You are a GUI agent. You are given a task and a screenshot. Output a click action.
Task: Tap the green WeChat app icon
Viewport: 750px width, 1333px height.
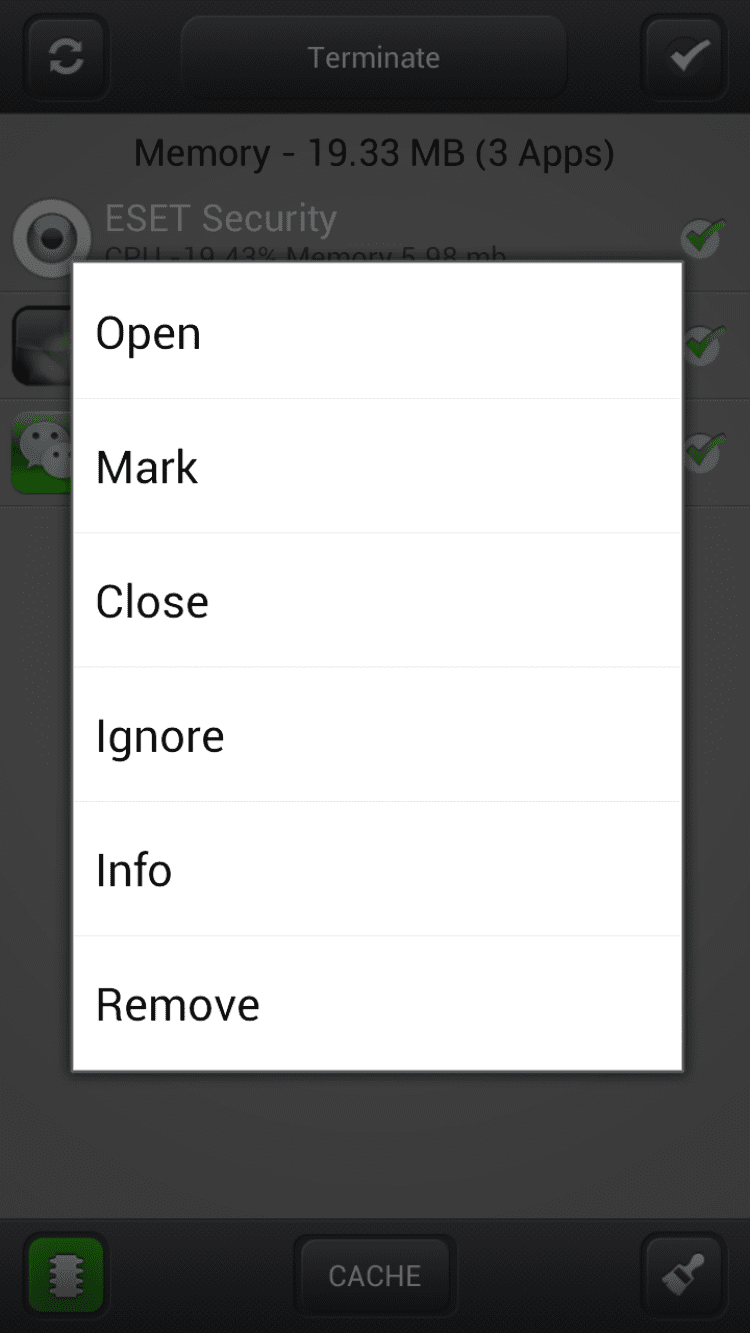42,453
